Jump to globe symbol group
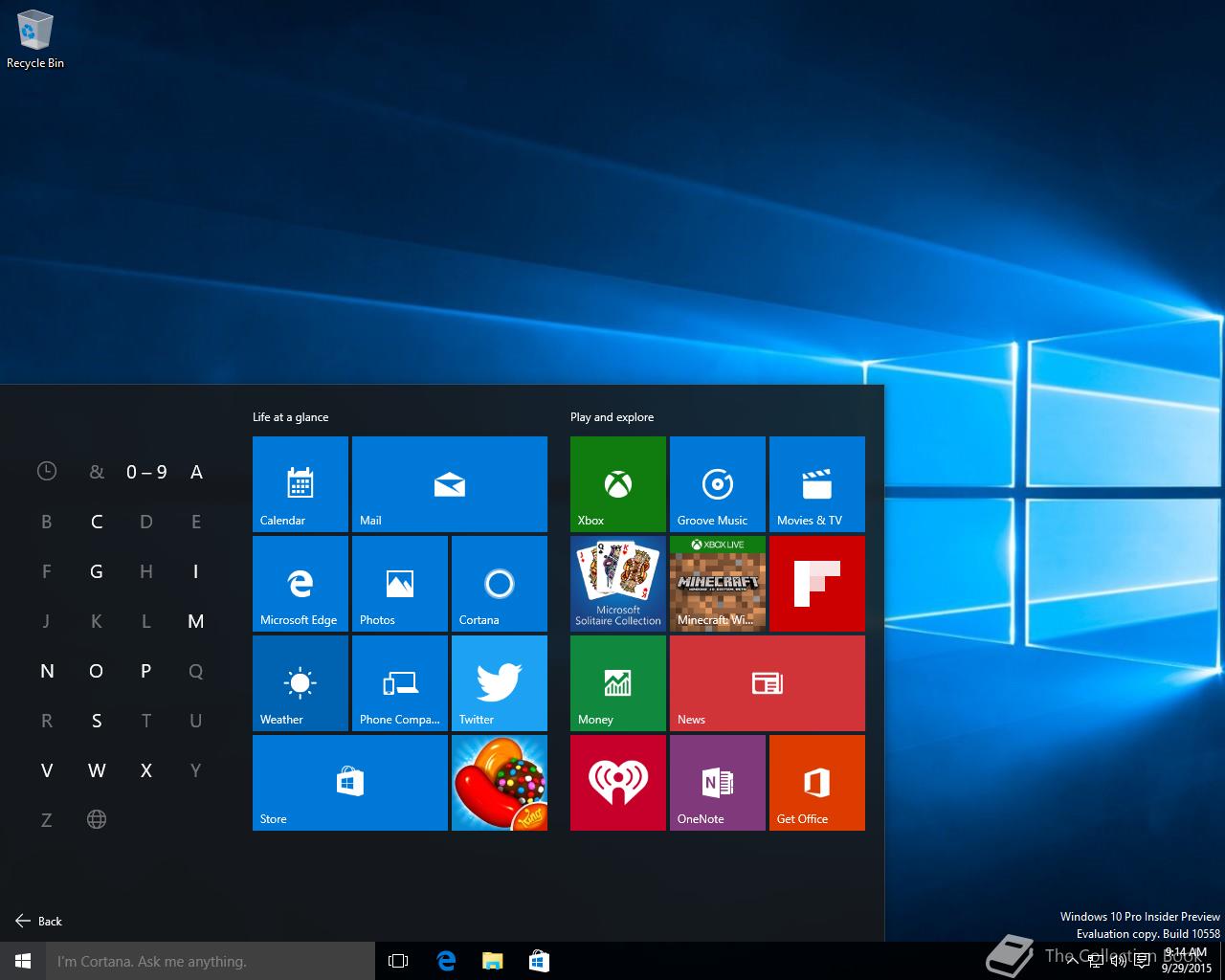1225x980 pixels. coord(97,819)
